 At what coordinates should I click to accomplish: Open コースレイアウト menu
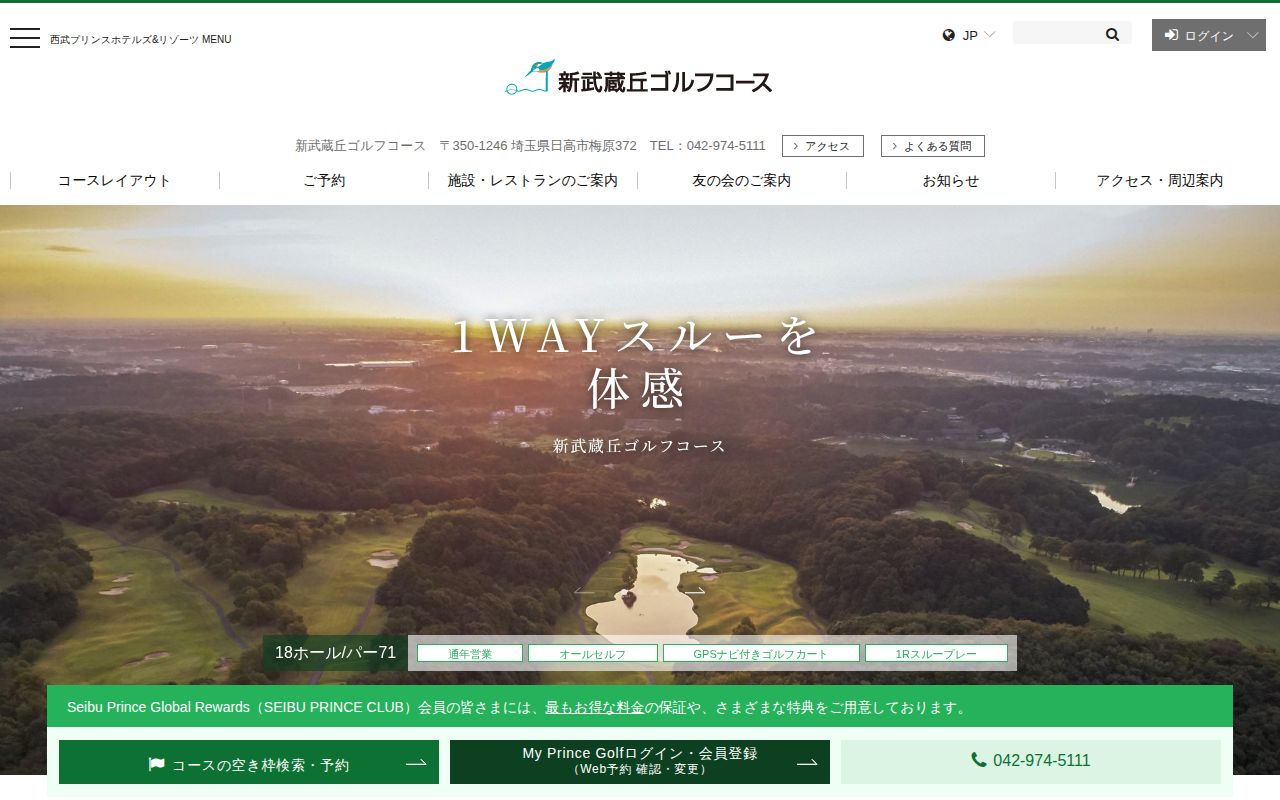tap(114, 181)
